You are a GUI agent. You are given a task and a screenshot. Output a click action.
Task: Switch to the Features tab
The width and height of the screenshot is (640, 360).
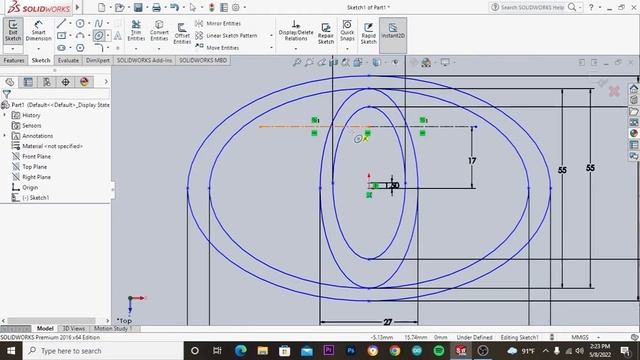(14, 60)
